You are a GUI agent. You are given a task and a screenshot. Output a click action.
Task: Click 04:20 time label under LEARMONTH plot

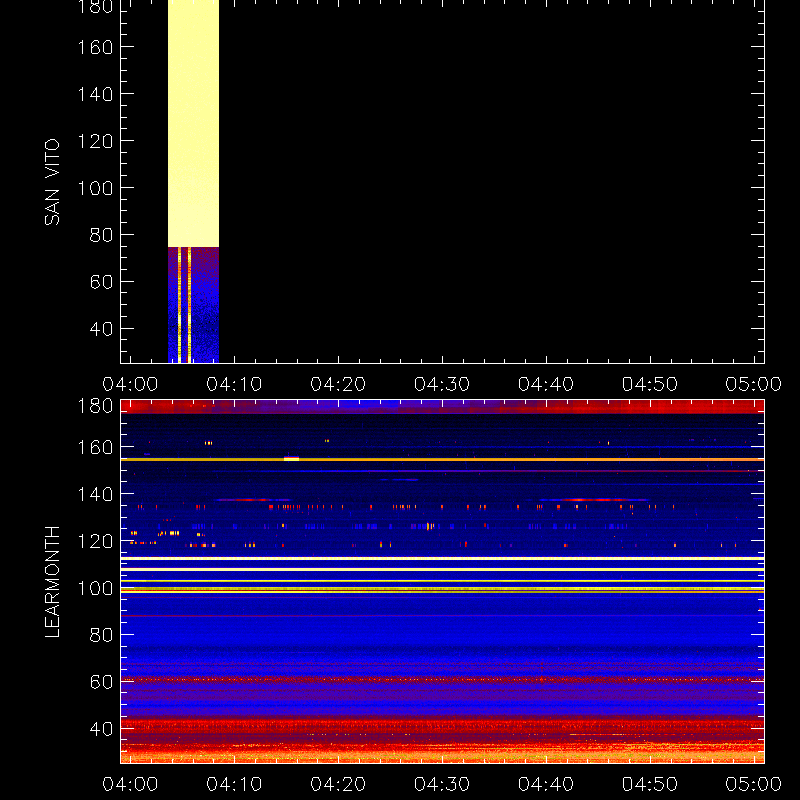pyautogui.click(x=338, y=784)
